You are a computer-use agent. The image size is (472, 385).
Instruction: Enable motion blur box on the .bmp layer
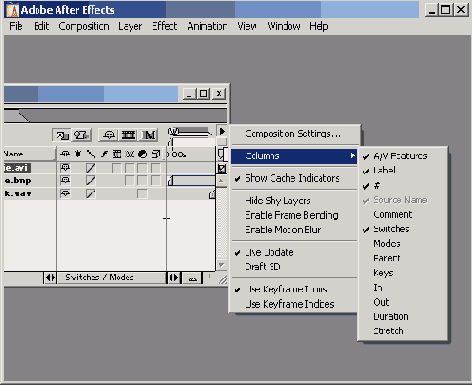coord(130,181)
